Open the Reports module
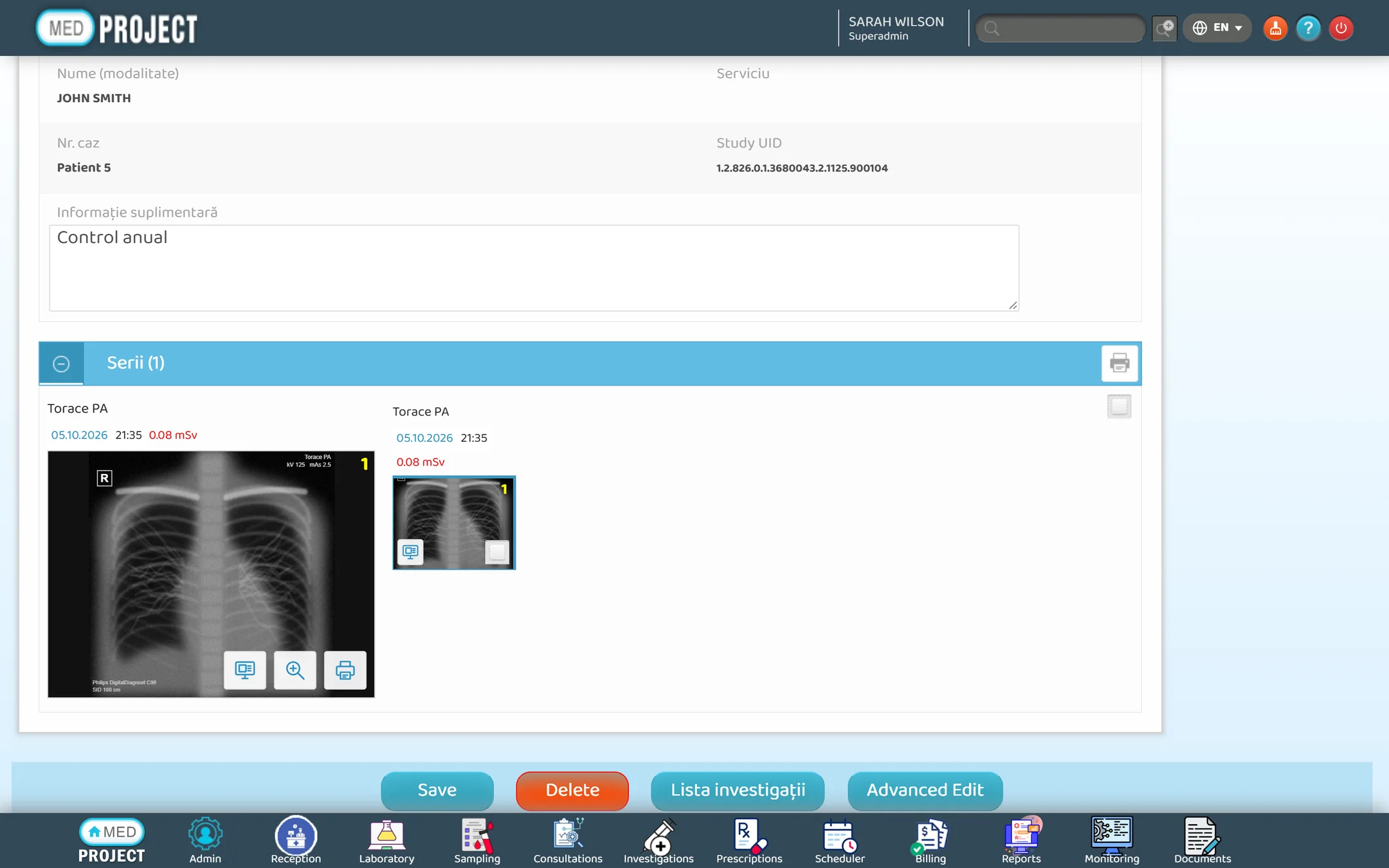 tap(1021, 841)
